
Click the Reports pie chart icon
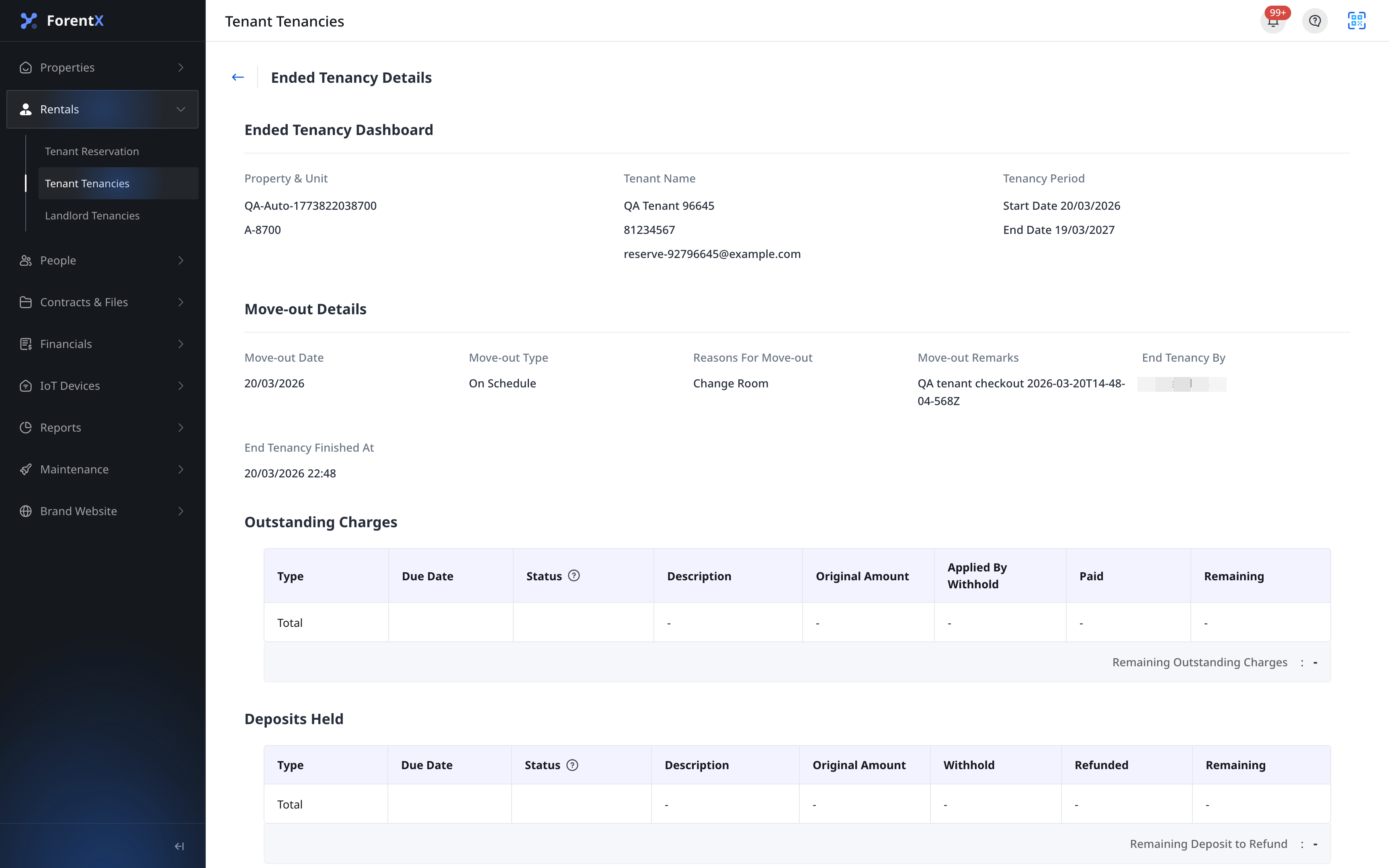tap(26, 428)
